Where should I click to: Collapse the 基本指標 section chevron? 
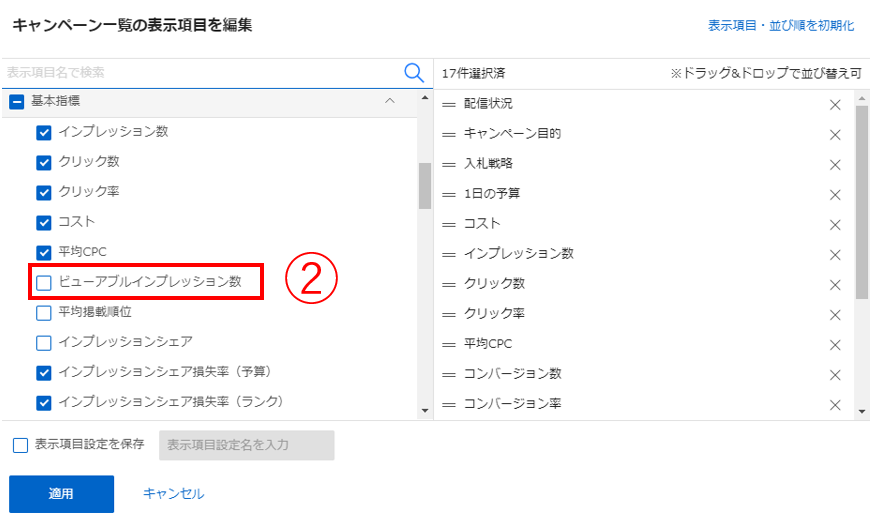390,101
